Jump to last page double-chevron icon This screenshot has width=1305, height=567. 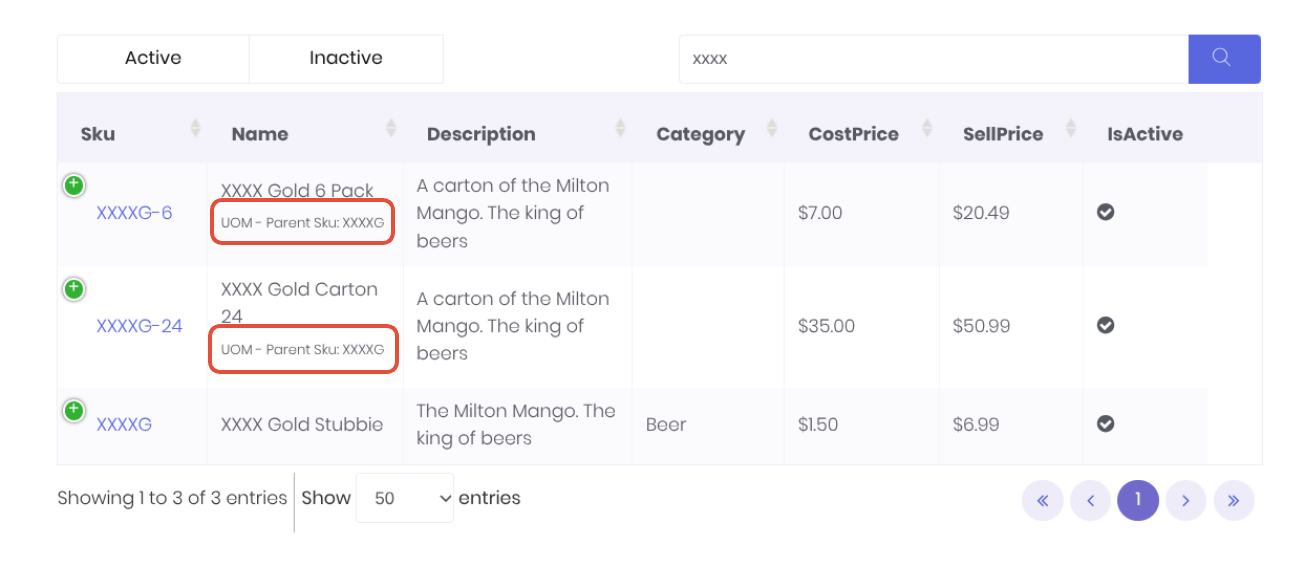pos(1233,501)
